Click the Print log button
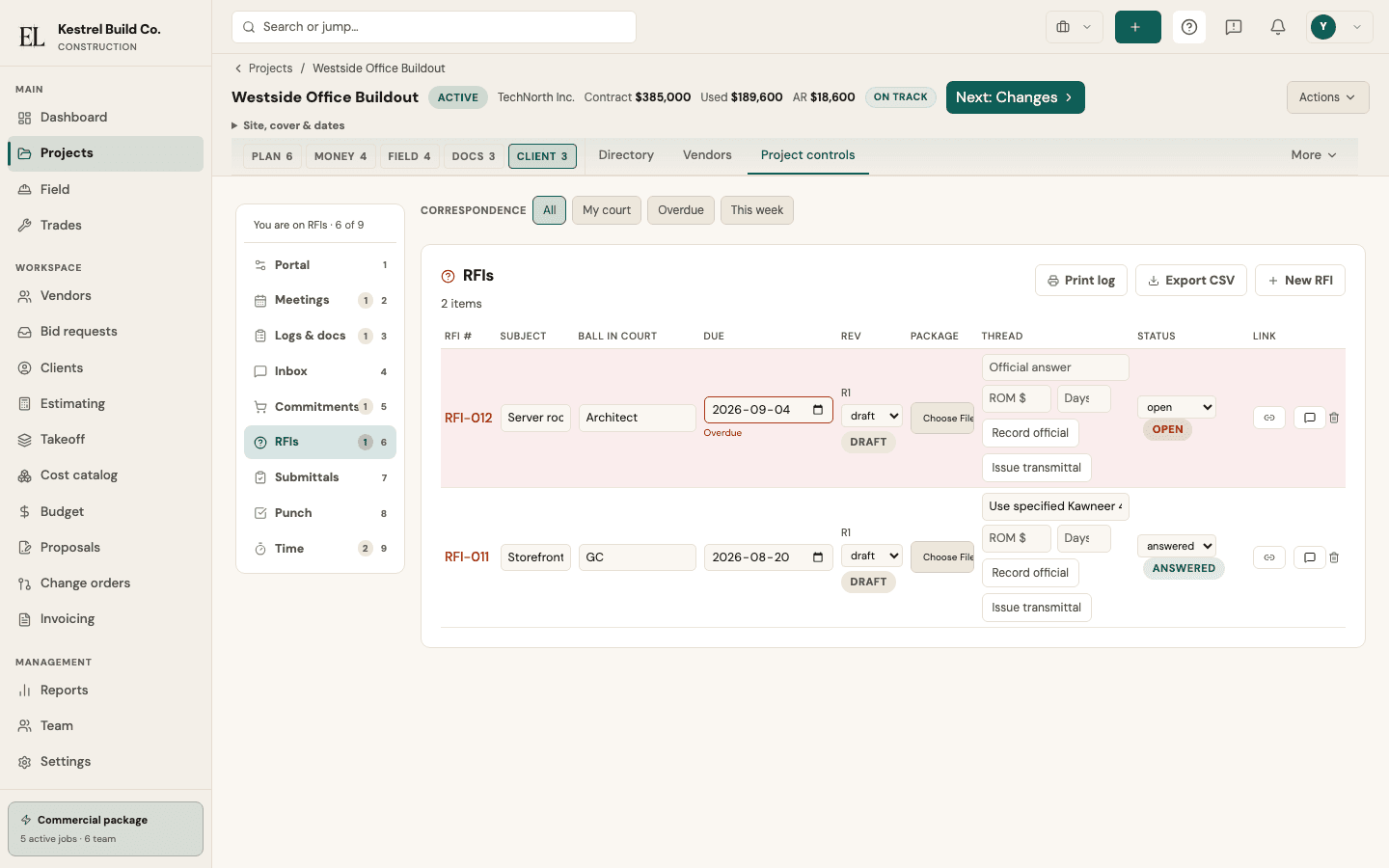This screenshot has width=1389, height=868. (x=1081, y=281)
